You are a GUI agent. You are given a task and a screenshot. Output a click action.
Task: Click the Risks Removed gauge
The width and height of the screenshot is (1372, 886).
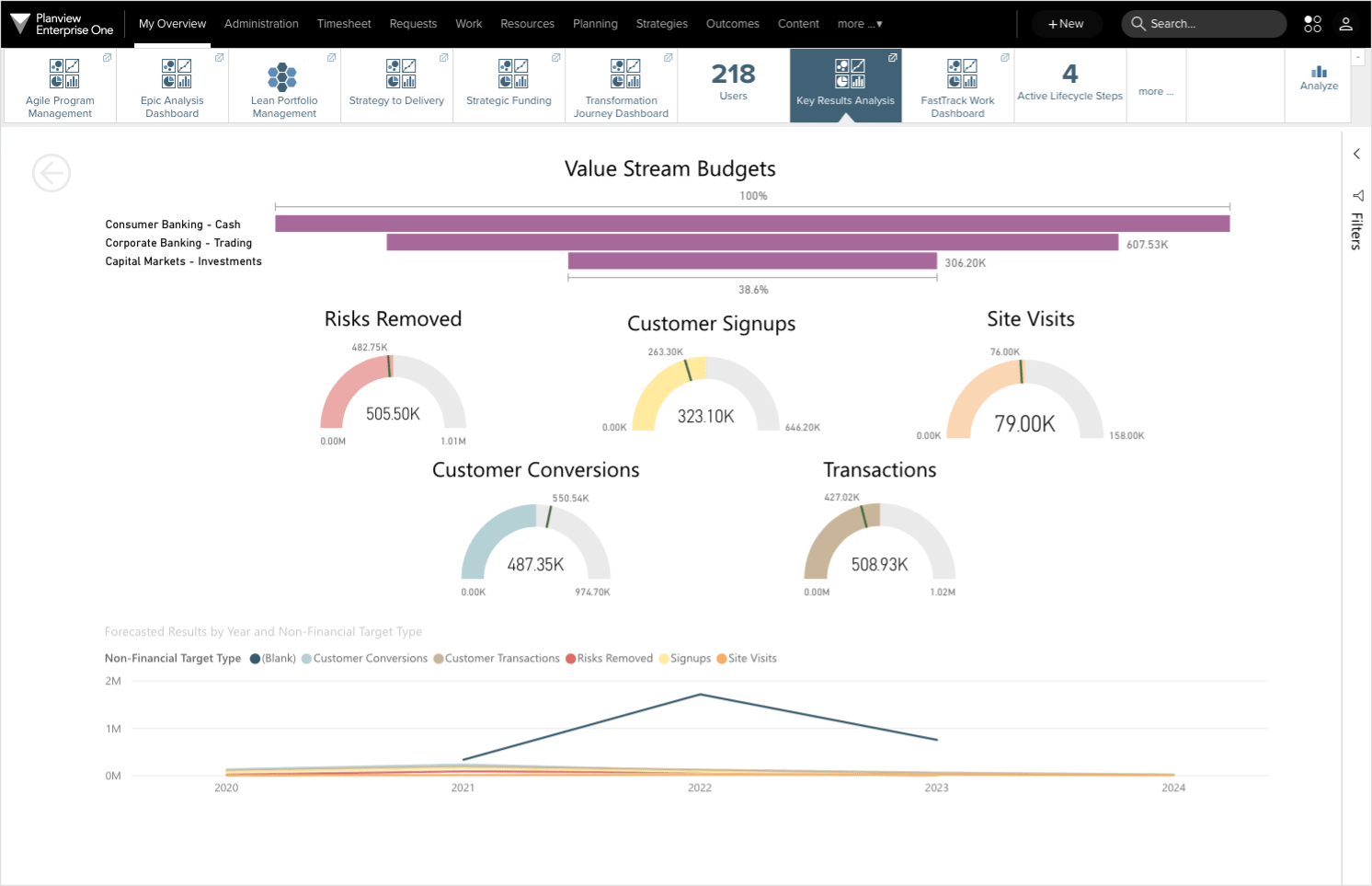click(x=393, y=392)
